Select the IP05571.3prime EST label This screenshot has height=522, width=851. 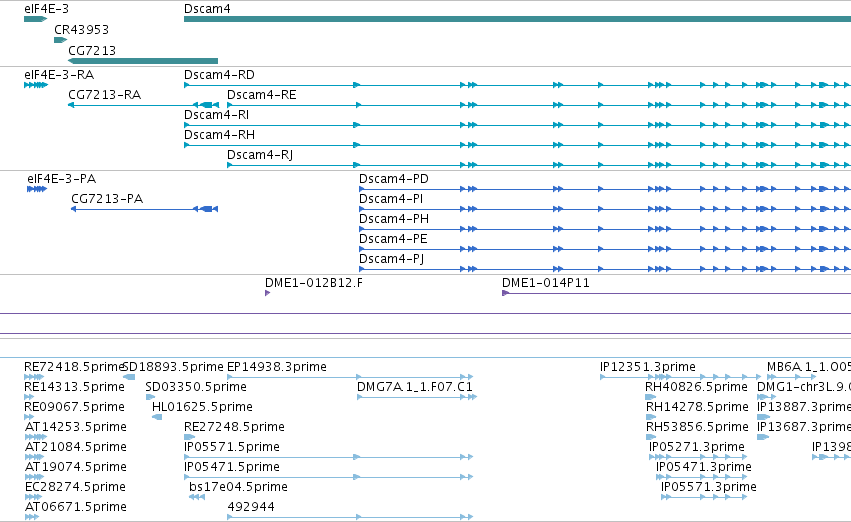(x=708, y=488)
